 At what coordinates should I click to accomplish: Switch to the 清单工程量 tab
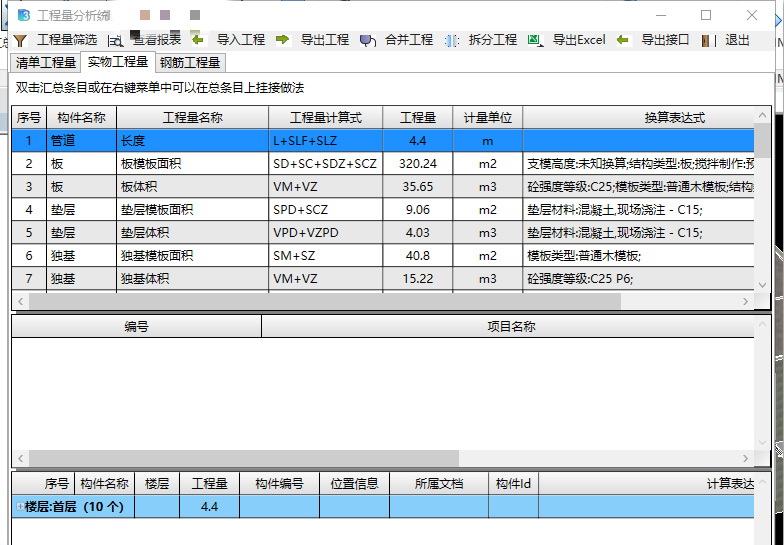46,63
